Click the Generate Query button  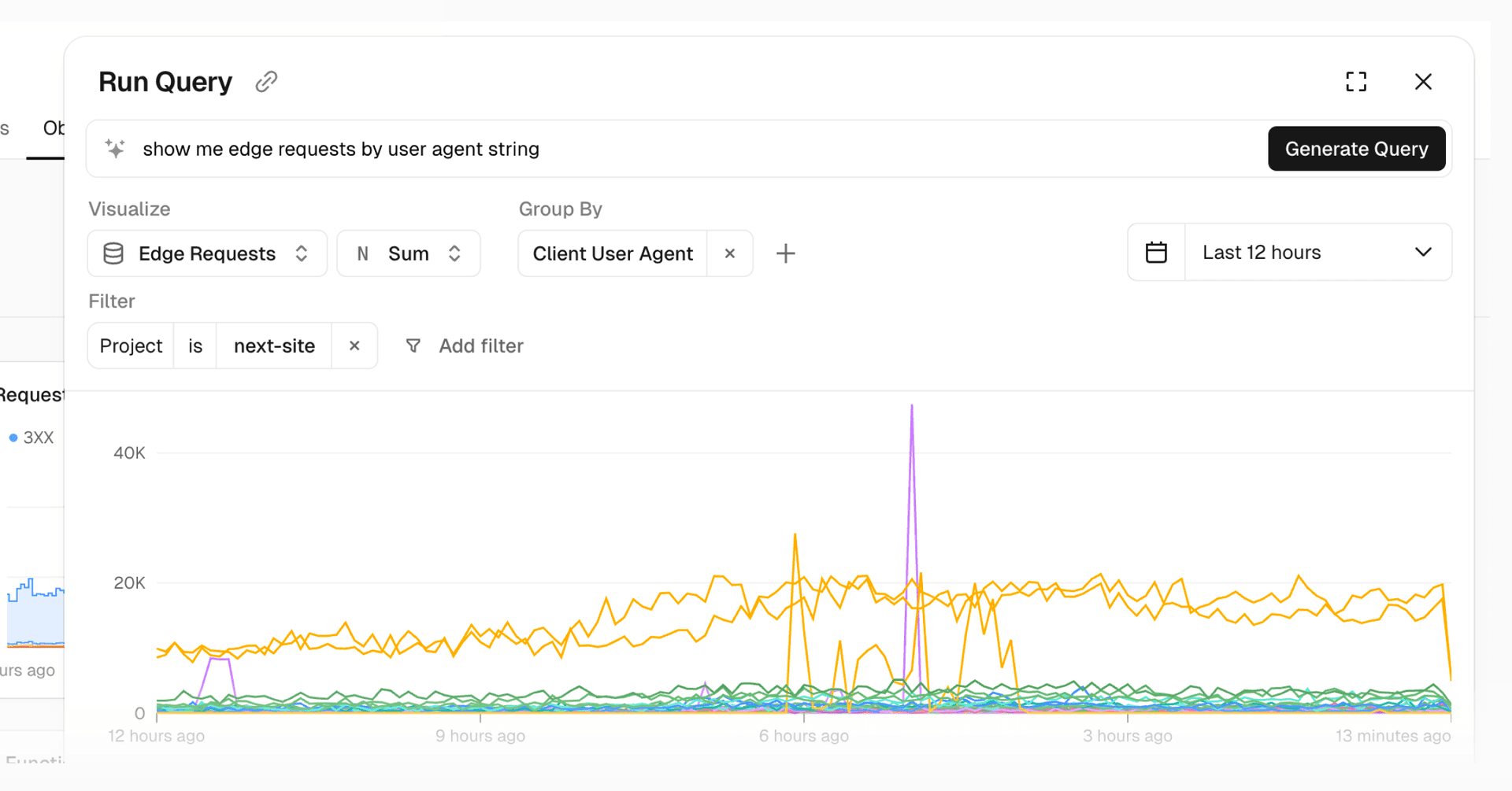click(x=1355, y=149)
